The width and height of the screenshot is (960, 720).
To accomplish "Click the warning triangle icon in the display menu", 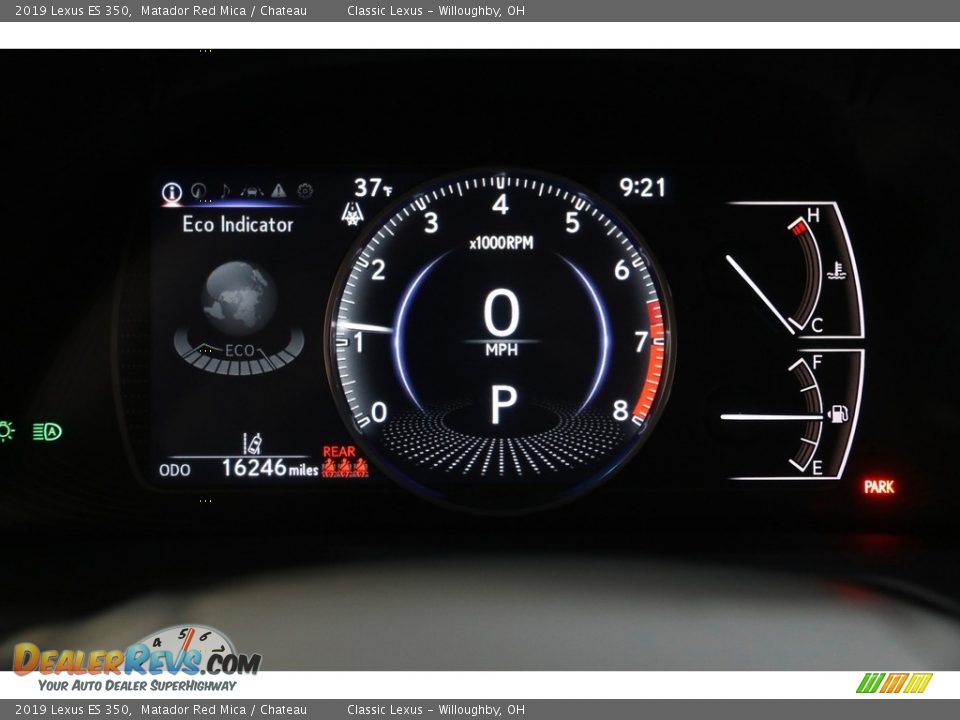I will (278, 191).
